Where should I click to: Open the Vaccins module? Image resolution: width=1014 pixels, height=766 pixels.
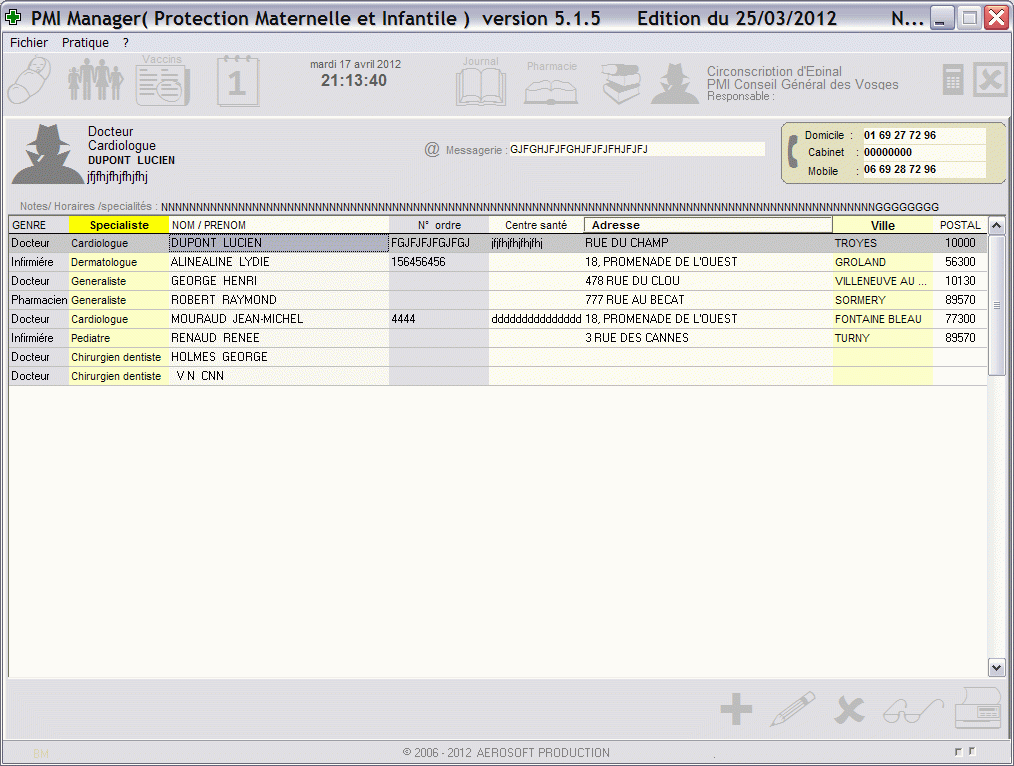tap(162, 81)
